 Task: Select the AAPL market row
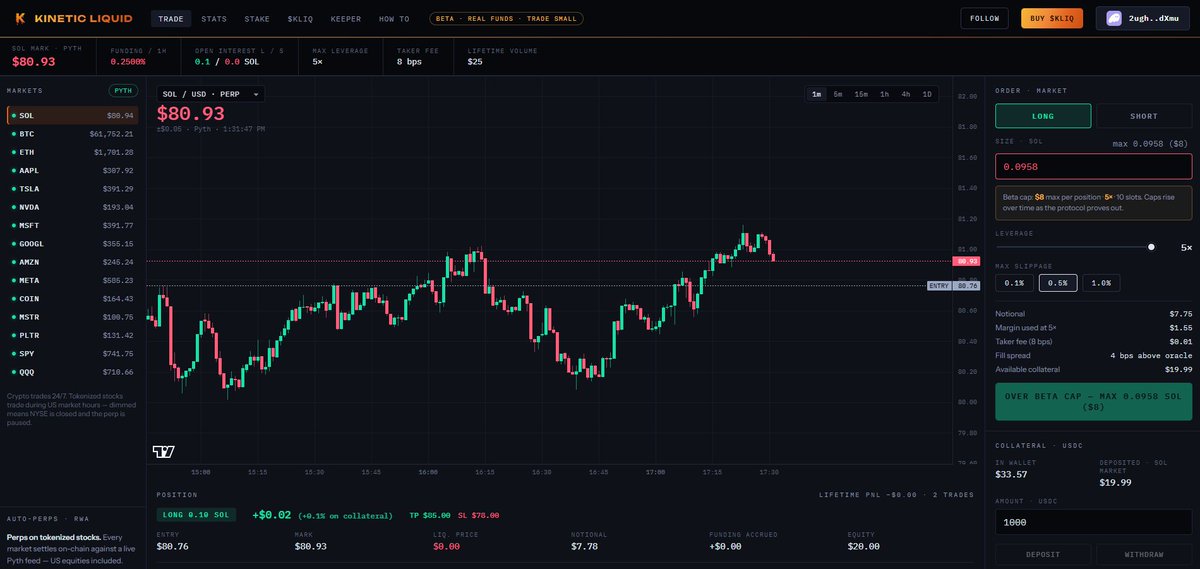72,170
